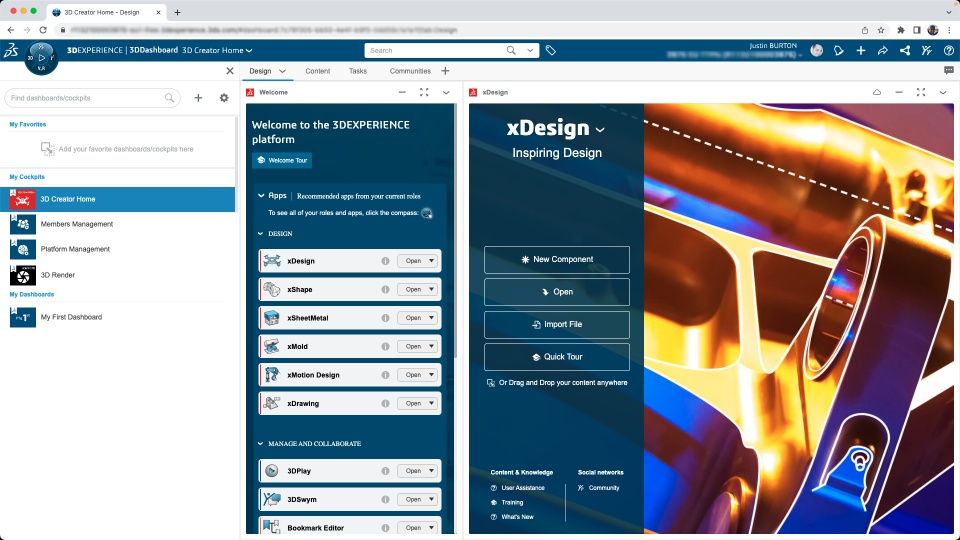Click the Share arrow icon in top bar
The height and width of the screenshot is (540, 960).
882,50
